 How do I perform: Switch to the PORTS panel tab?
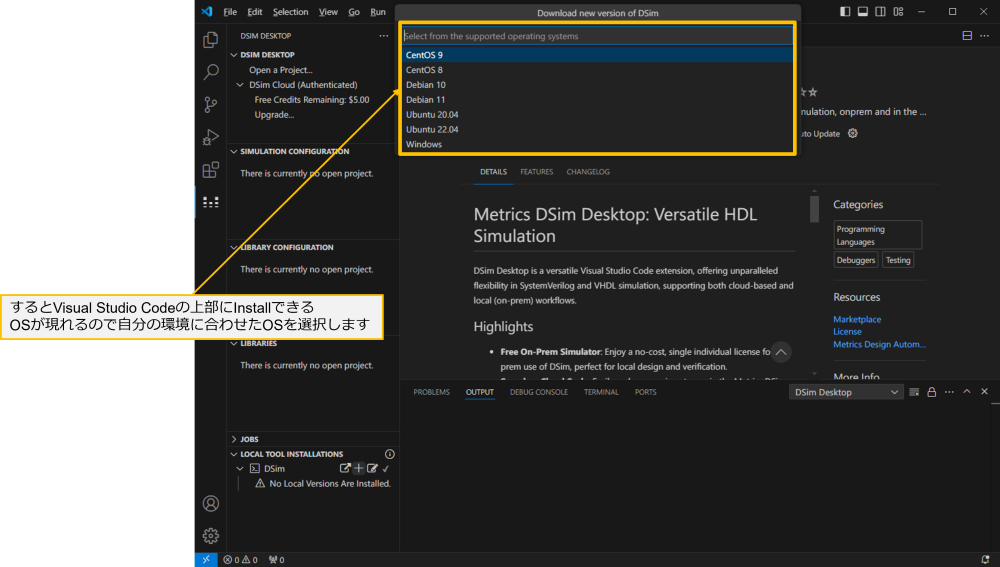tap(645, 392)
